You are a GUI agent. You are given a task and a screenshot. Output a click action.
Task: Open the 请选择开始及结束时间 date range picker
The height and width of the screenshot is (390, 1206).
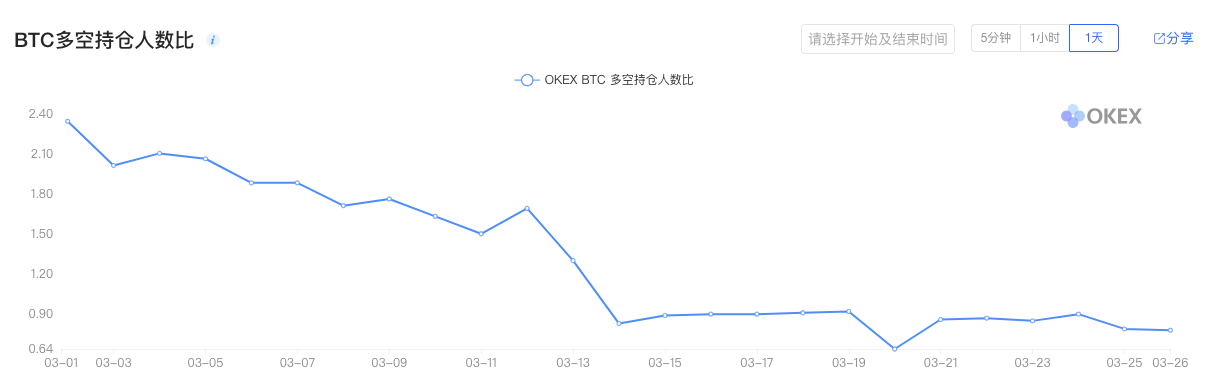(878, 39)
